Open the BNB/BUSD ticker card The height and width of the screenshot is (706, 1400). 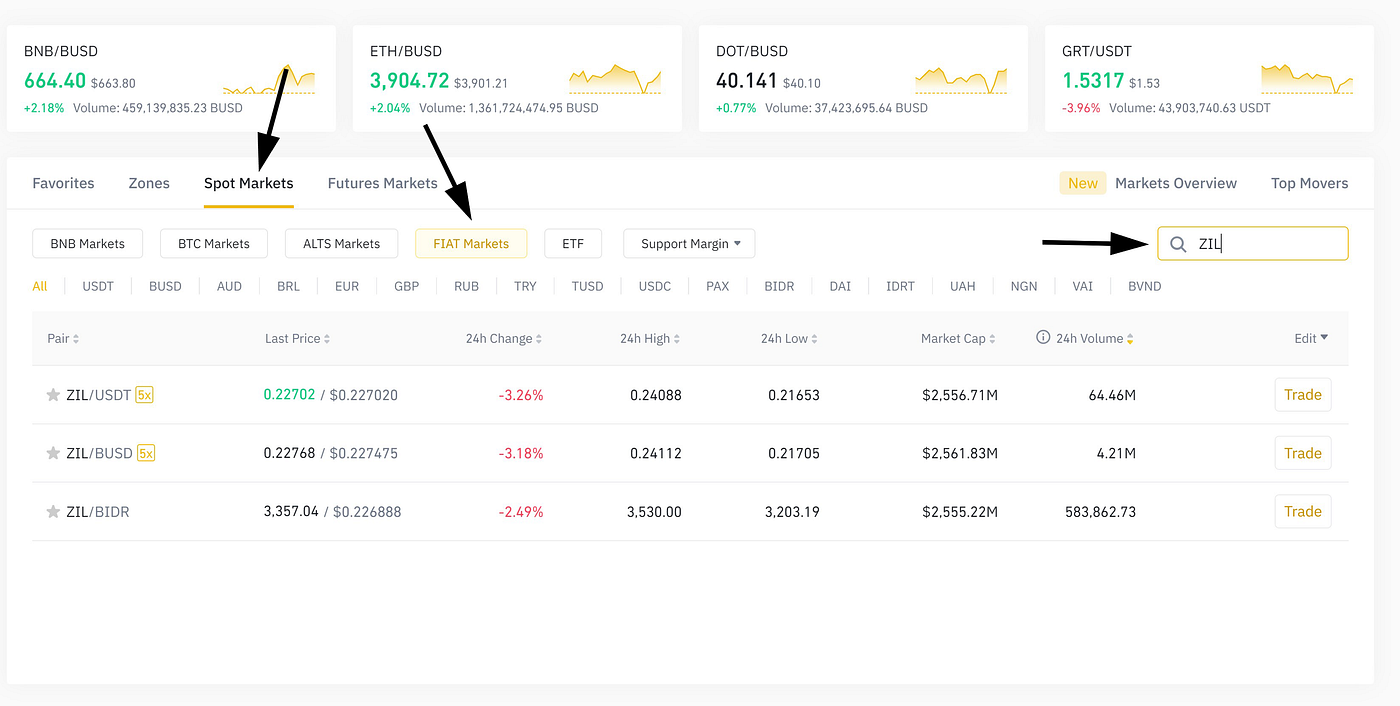171,79
